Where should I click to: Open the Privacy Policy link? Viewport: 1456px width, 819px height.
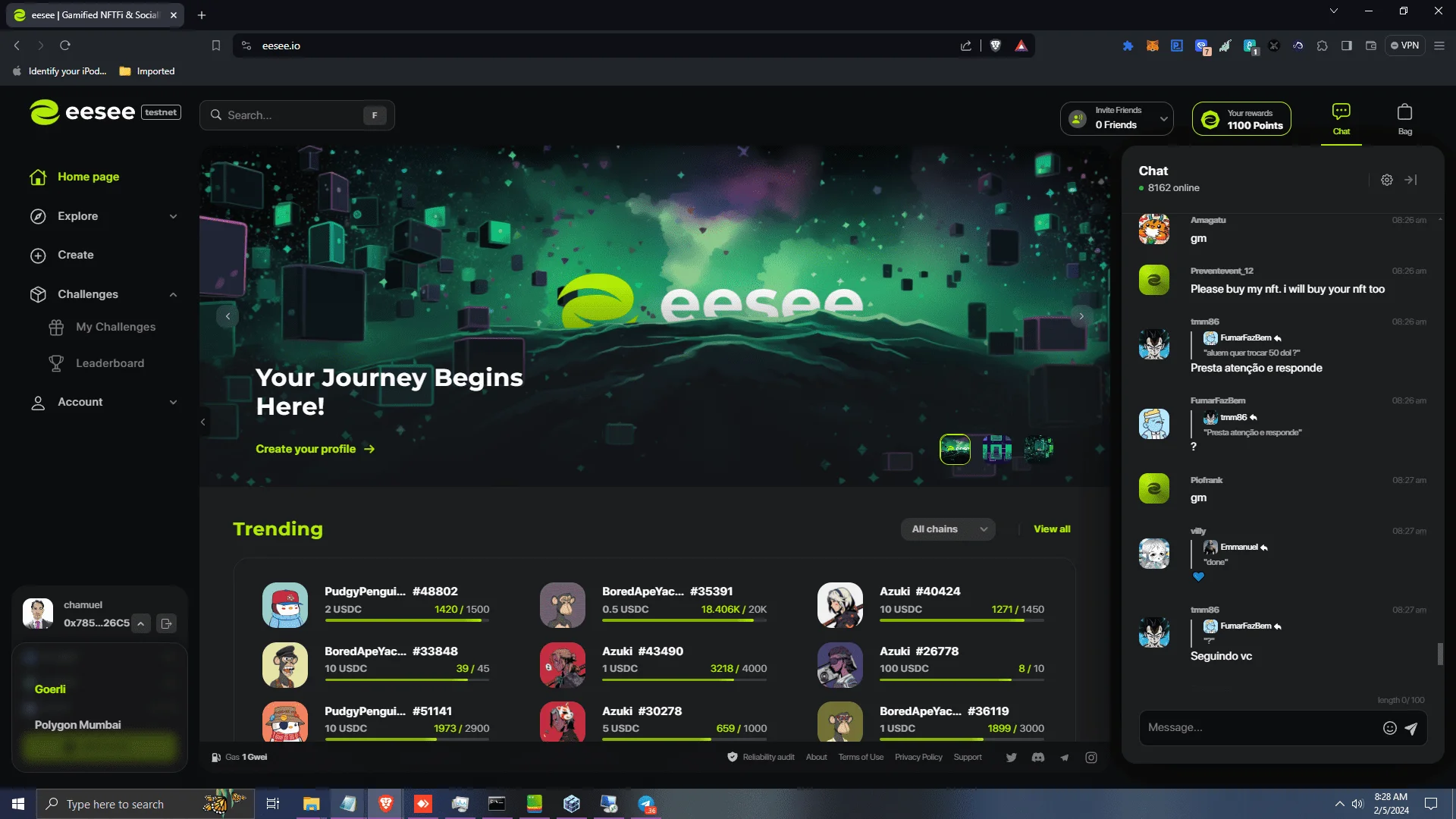(918, 757)
